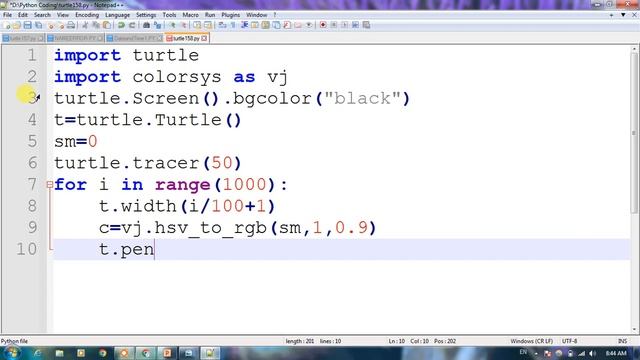Open Find with the binoculars icon
640x360 pixels.
(x=147, y=25)
